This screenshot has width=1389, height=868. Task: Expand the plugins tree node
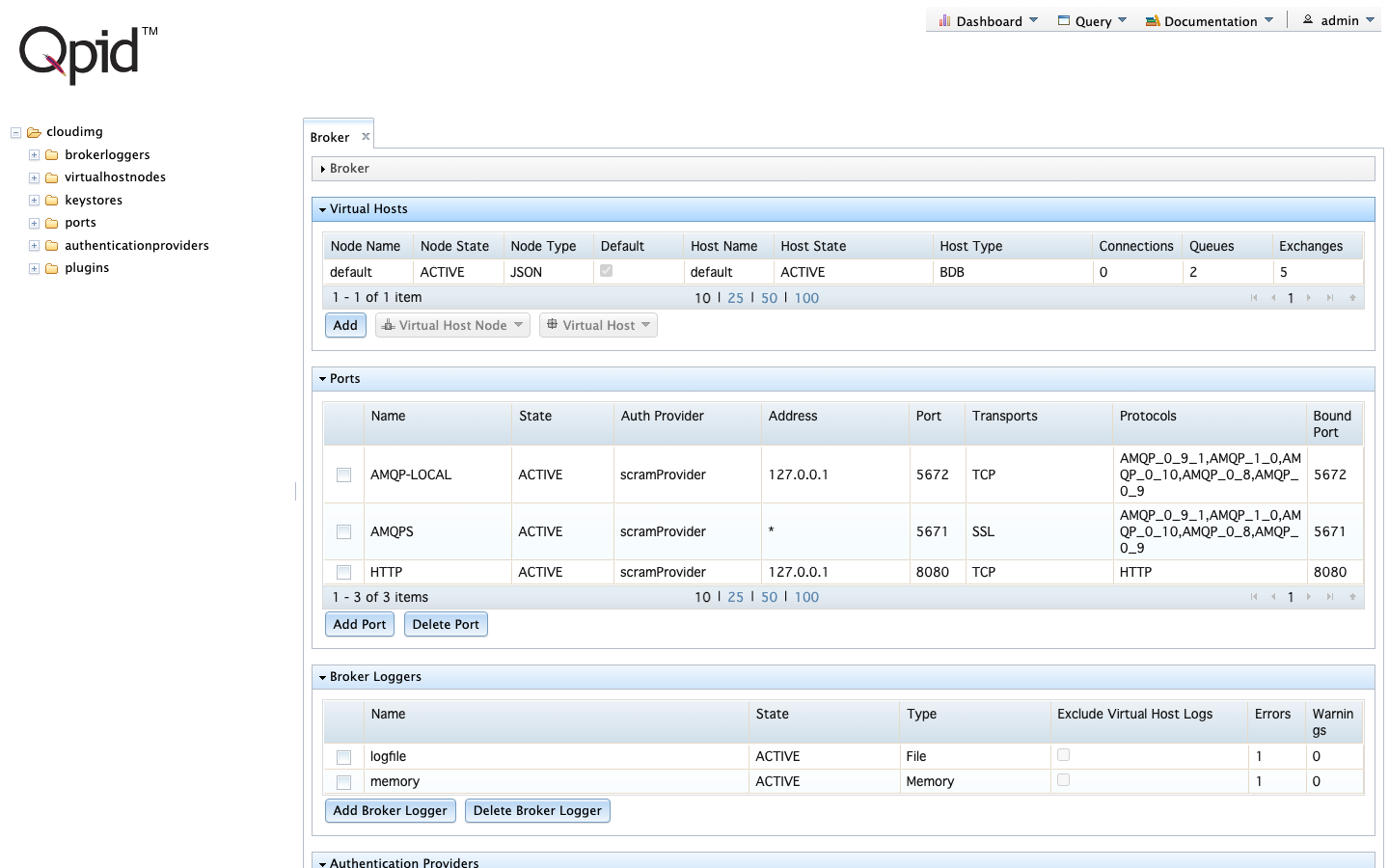coord(34,269)
